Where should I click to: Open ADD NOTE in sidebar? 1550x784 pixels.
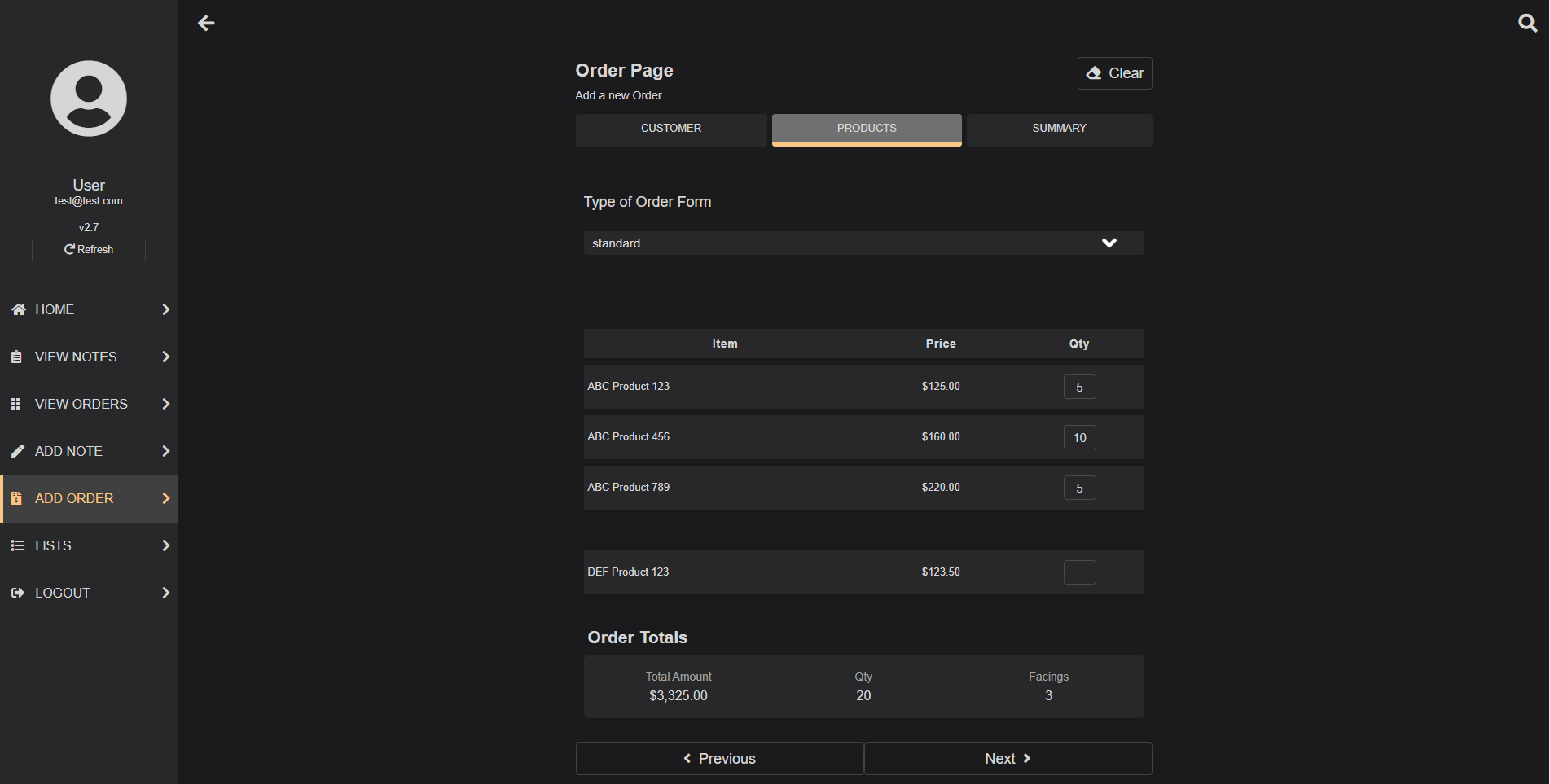[89, 451]
